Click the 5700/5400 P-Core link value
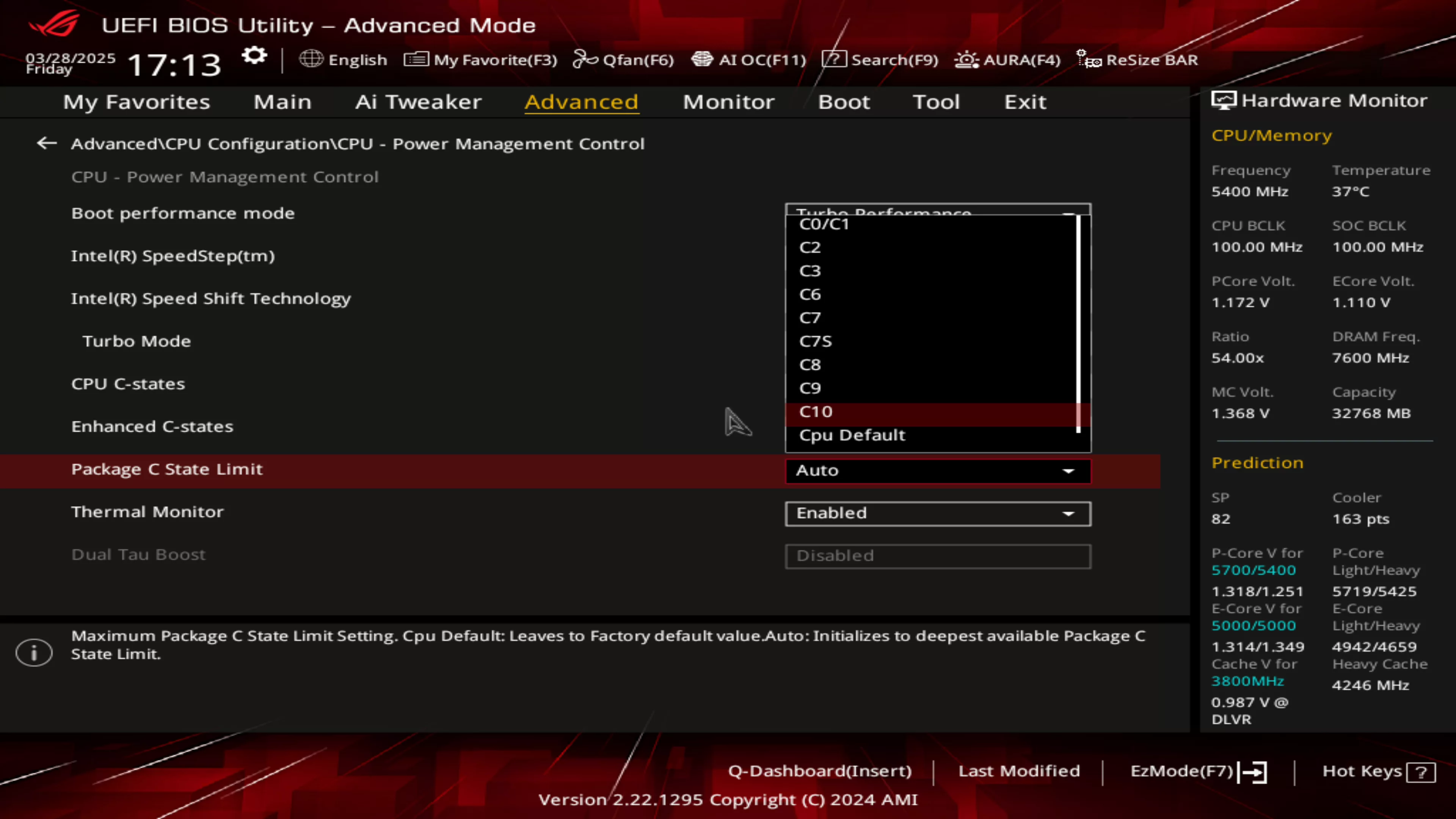 click(1254, 570)
